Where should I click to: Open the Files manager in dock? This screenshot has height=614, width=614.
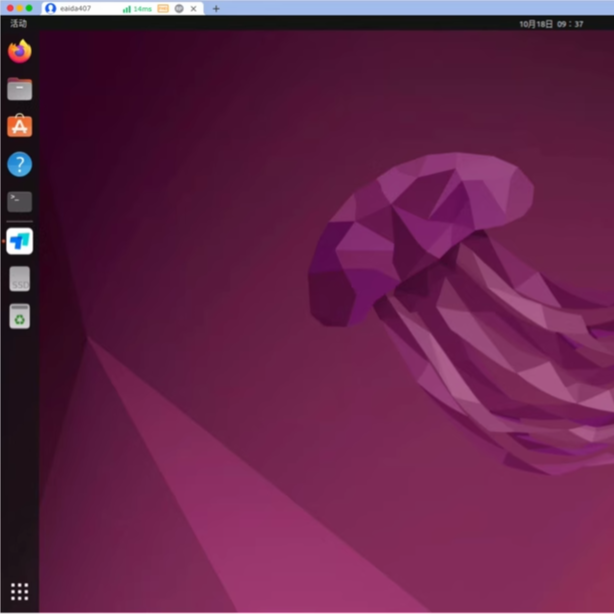(20, 89)
